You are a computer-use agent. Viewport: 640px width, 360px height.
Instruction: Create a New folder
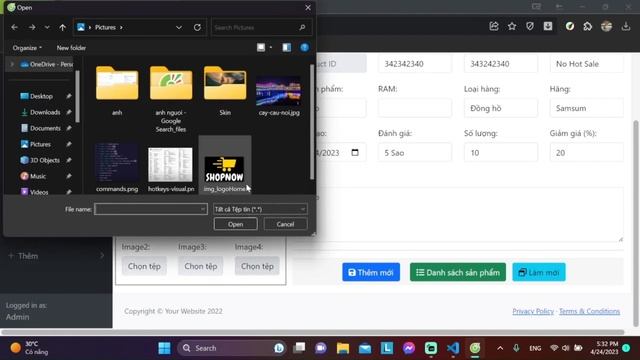tap(71, 48)
